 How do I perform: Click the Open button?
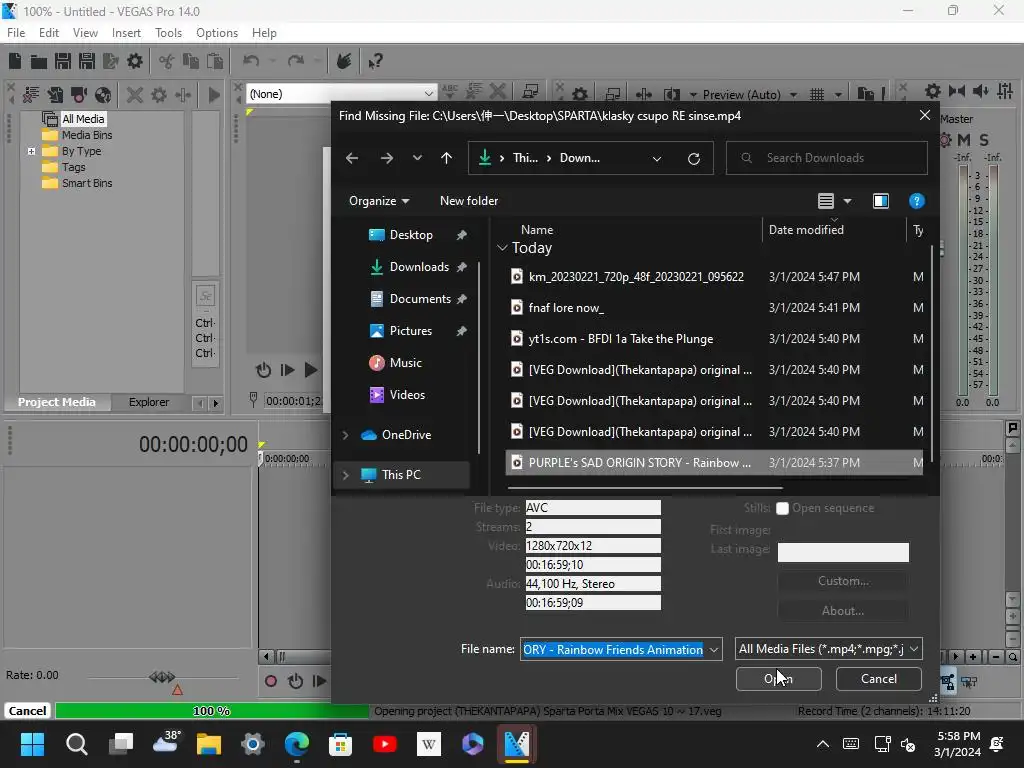(778, 679)
